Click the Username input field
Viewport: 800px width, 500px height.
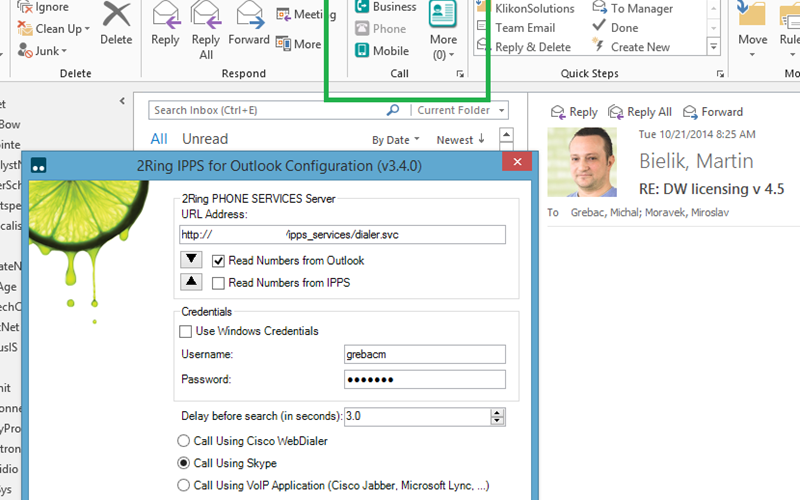(x=425, y=355)
